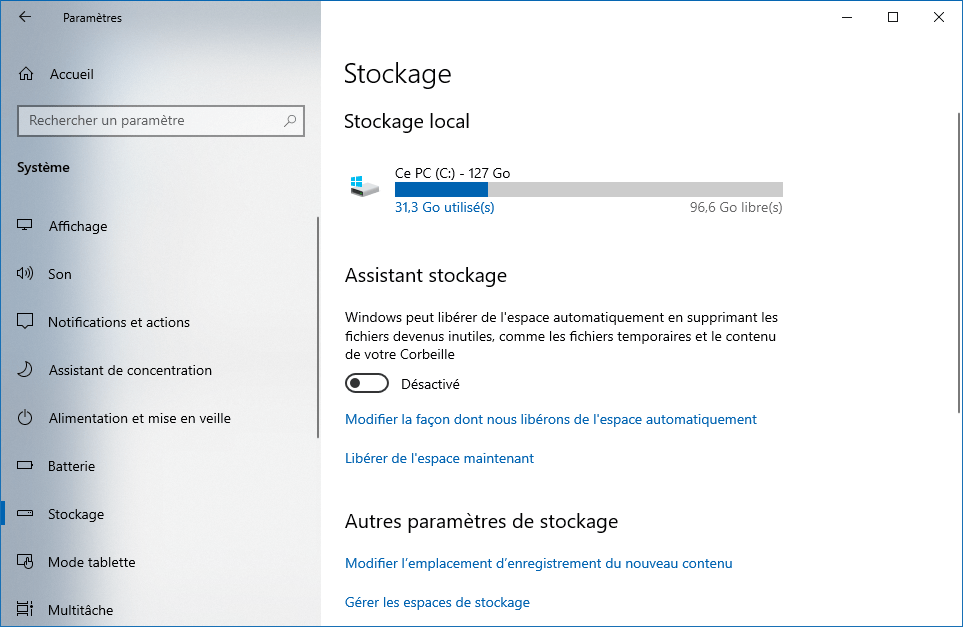Click the Batterie icon

[25, 465]
